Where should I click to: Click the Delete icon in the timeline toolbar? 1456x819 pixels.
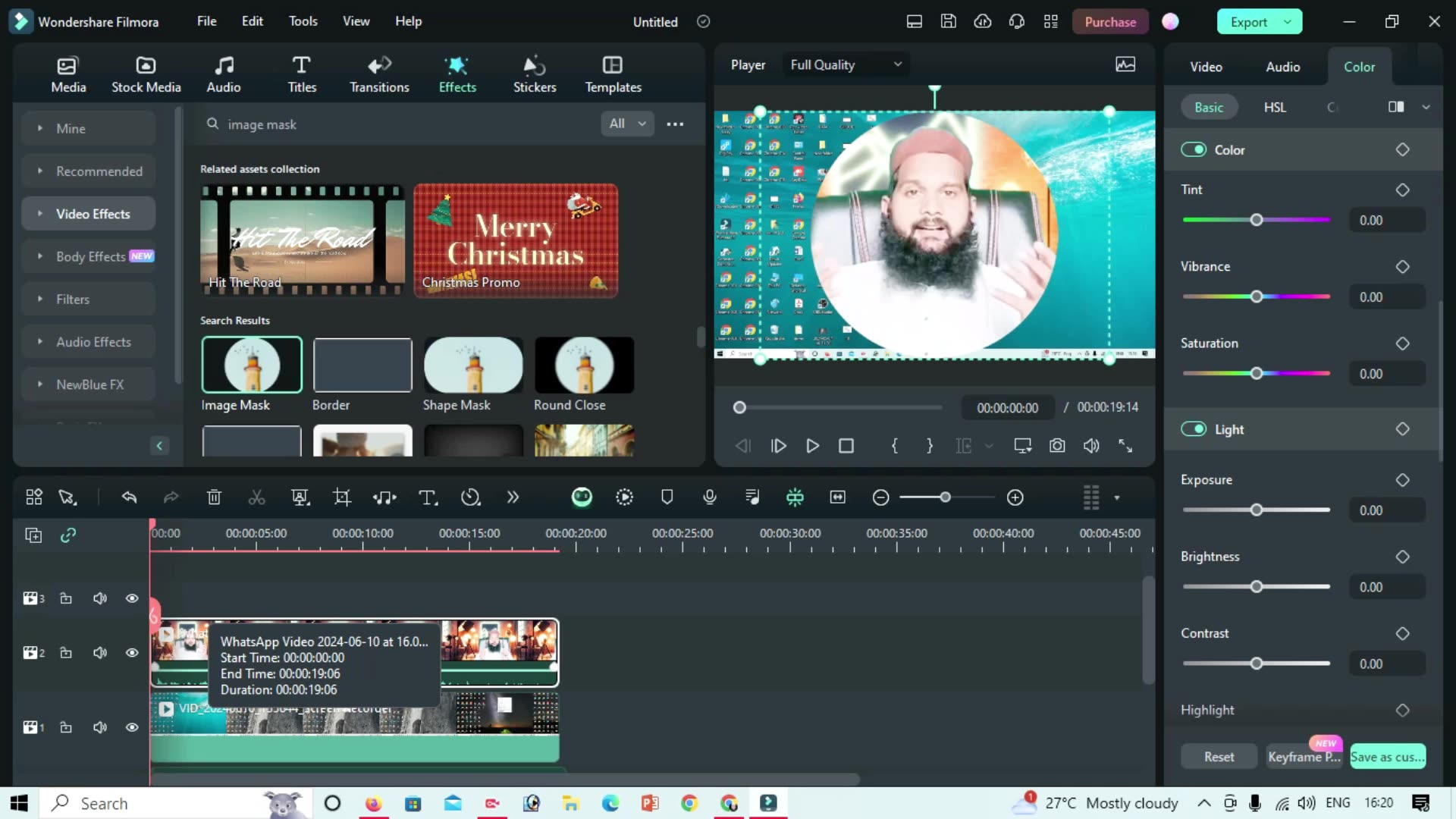click(213, 497)
